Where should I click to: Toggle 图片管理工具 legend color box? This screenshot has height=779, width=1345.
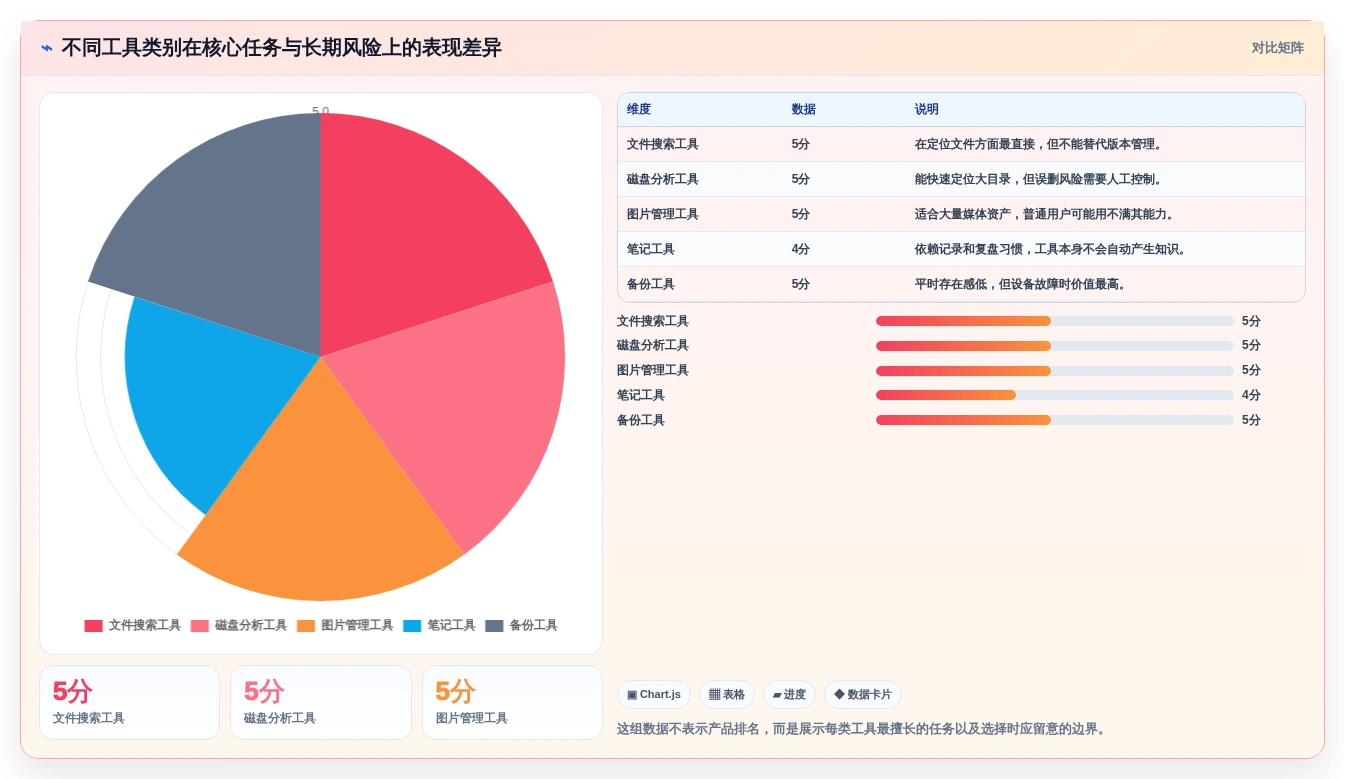(306, 626)
